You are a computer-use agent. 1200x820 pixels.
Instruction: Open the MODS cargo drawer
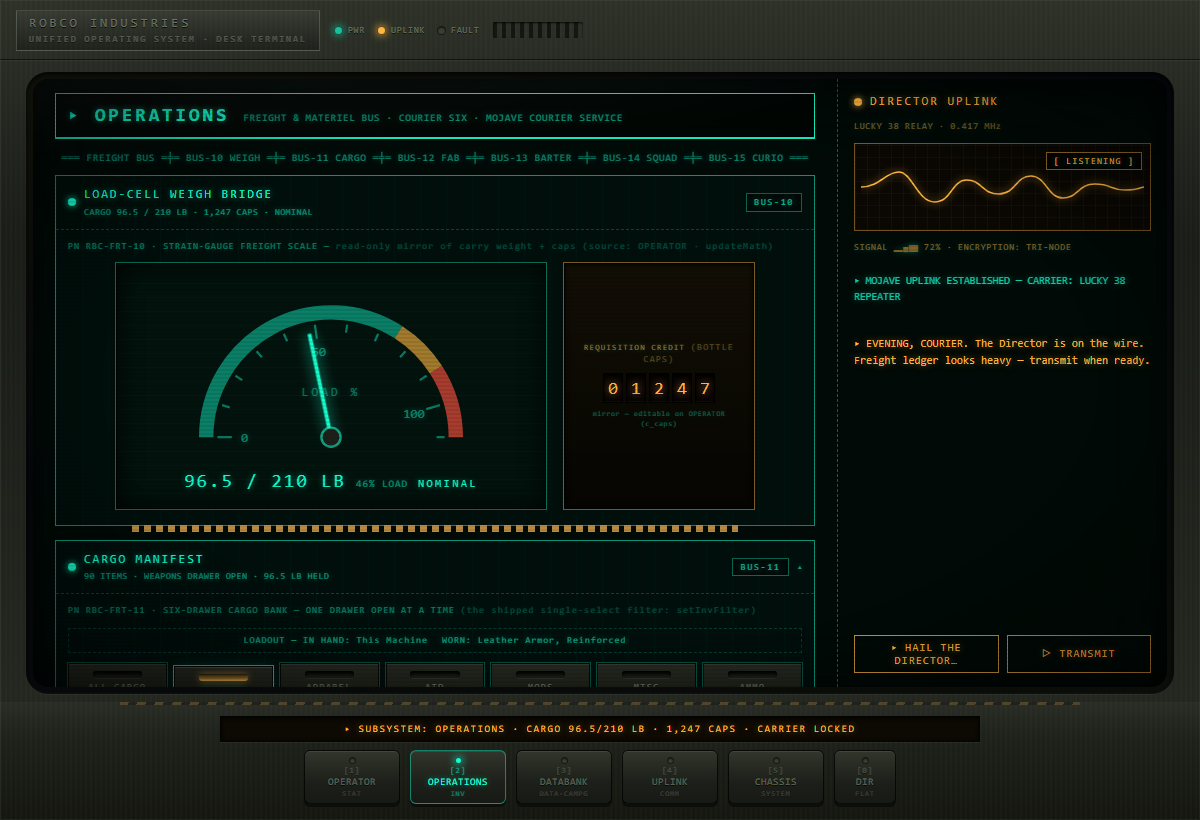[x=540, y=675]
